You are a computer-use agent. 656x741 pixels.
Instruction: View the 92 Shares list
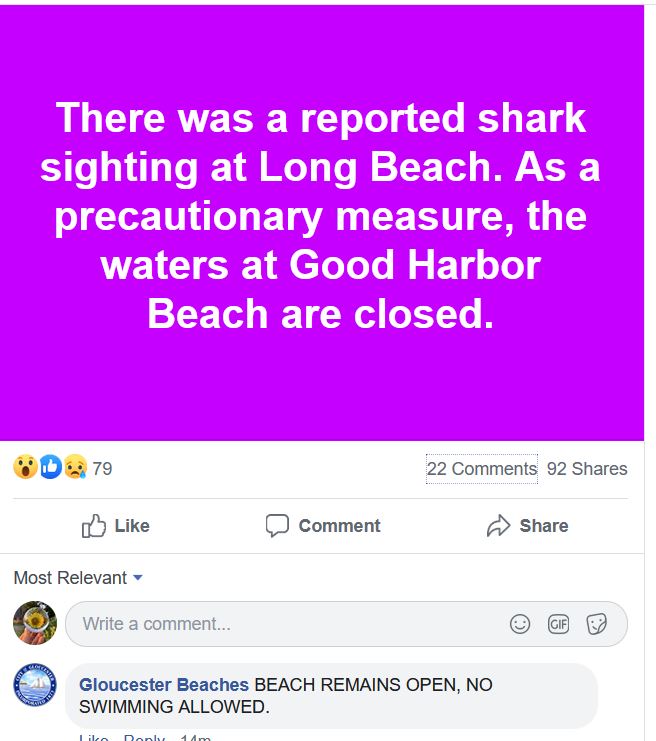(x=587, y=469)
